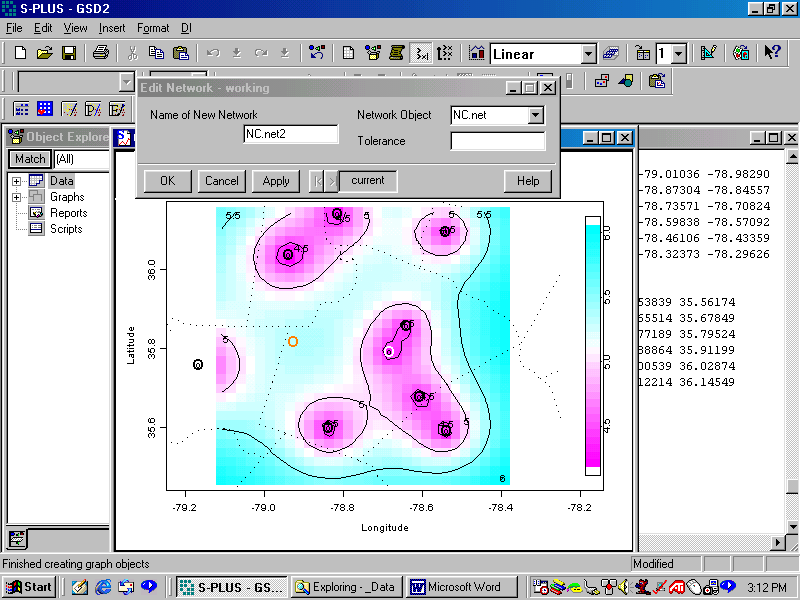The image size is (800, 600).
Task: Click the Open folder toolbar icon
Action: coord(44,53)
